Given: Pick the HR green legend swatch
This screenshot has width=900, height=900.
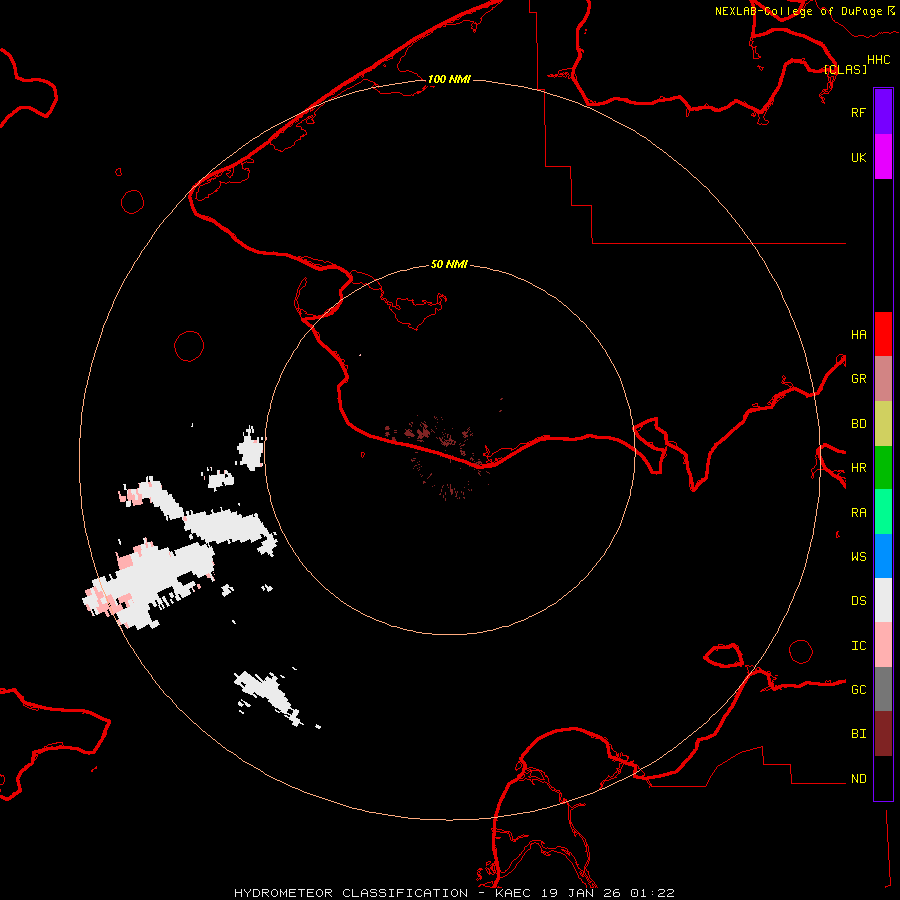Looking at the screenshot, I should tap(883, 468).
